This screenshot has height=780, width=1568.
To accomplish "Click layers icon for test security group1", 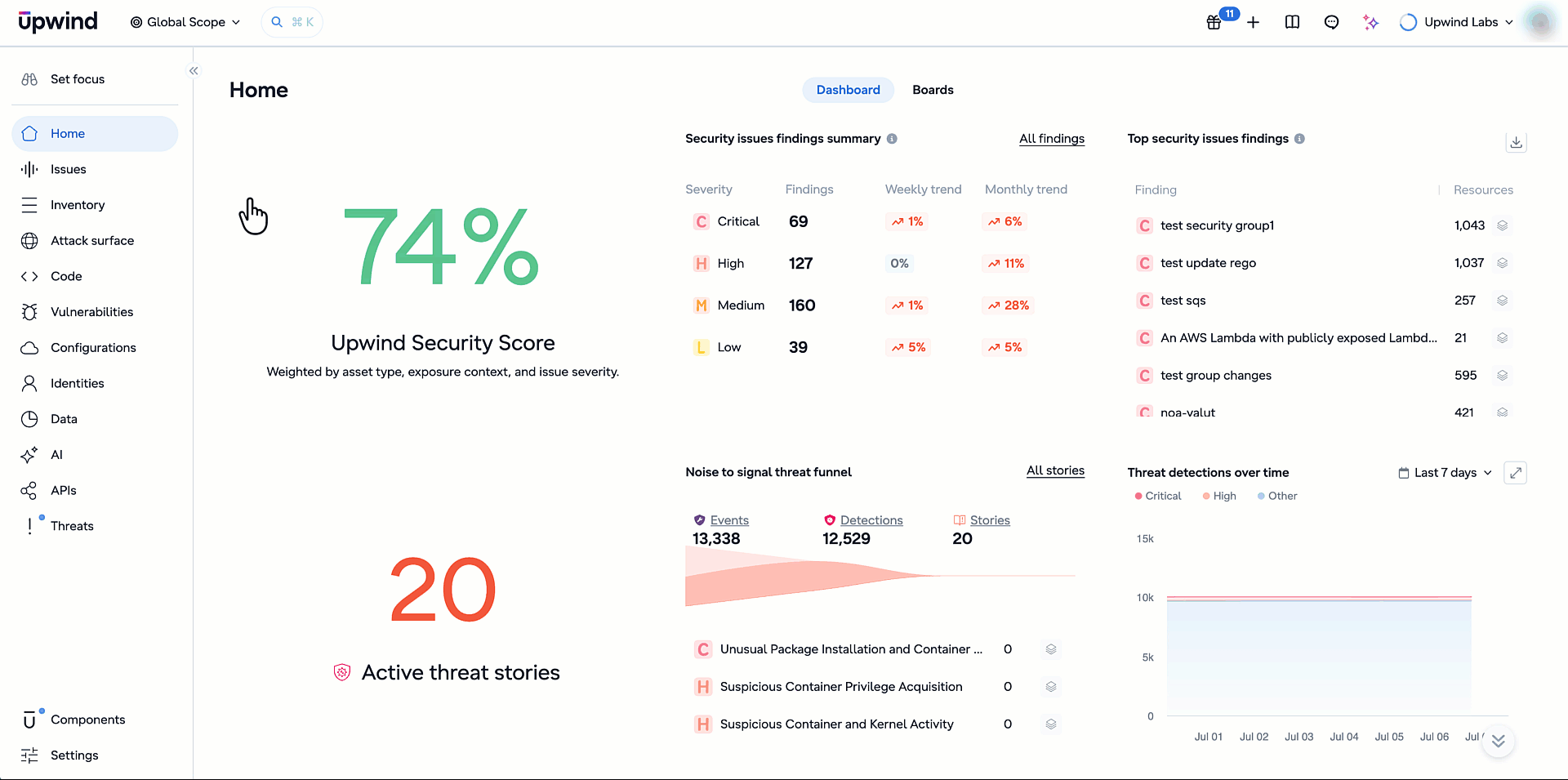I will (x=1502, y=225).
